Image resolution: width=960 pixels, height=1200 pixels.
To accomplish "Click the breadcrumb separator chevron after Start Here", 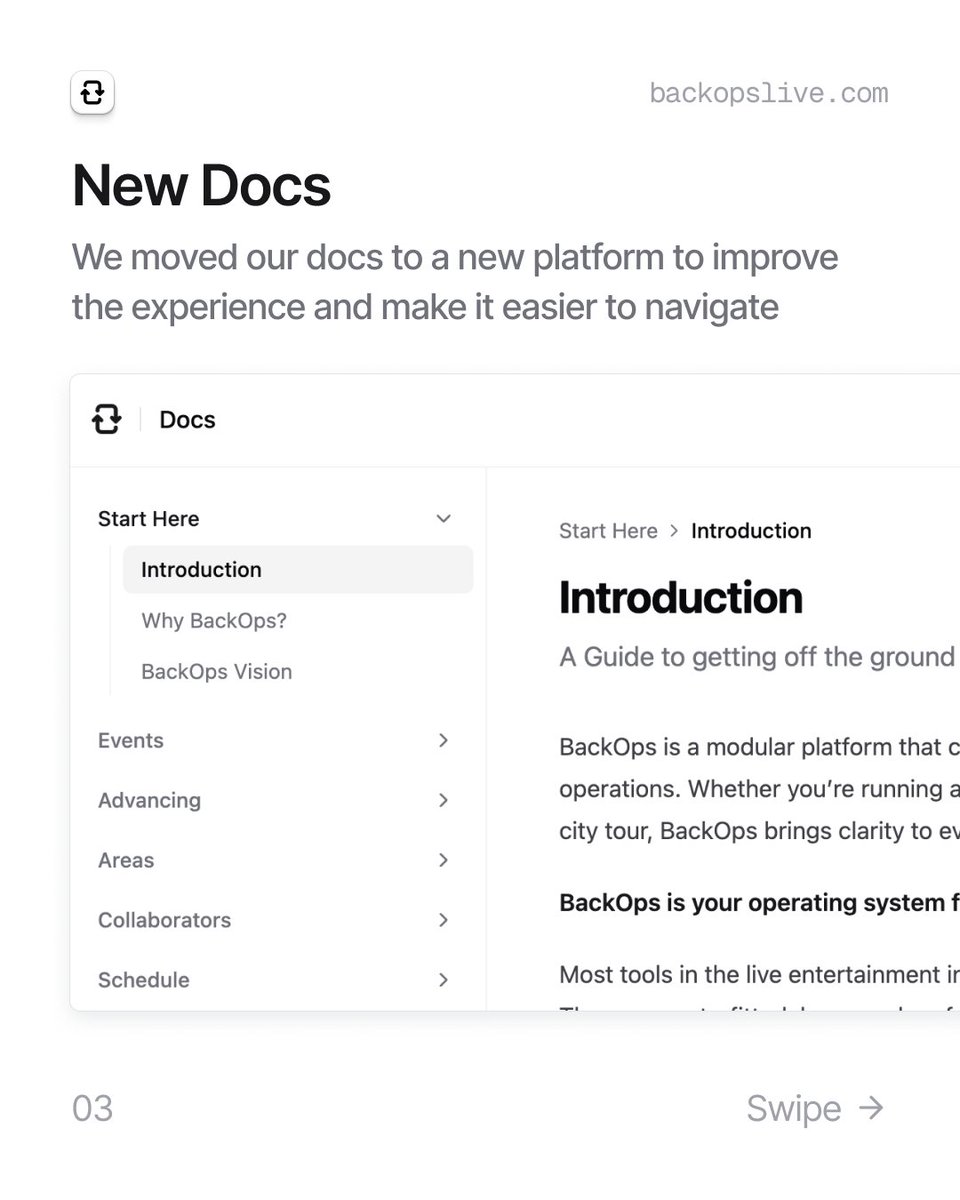I will tap(674, 531).
